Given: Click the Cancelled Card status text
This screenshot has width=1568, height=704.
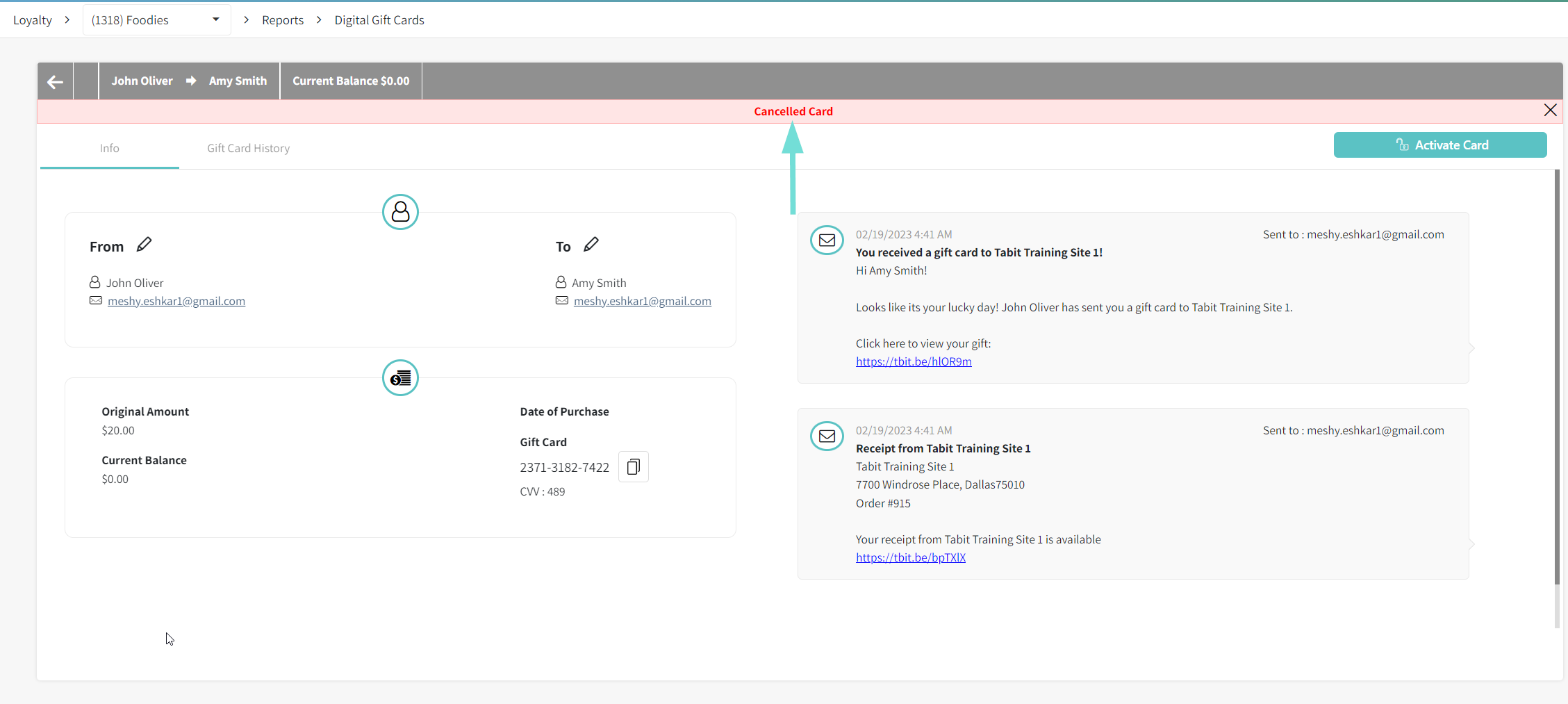Looking at the screenshot, I should tap(793, 111).
